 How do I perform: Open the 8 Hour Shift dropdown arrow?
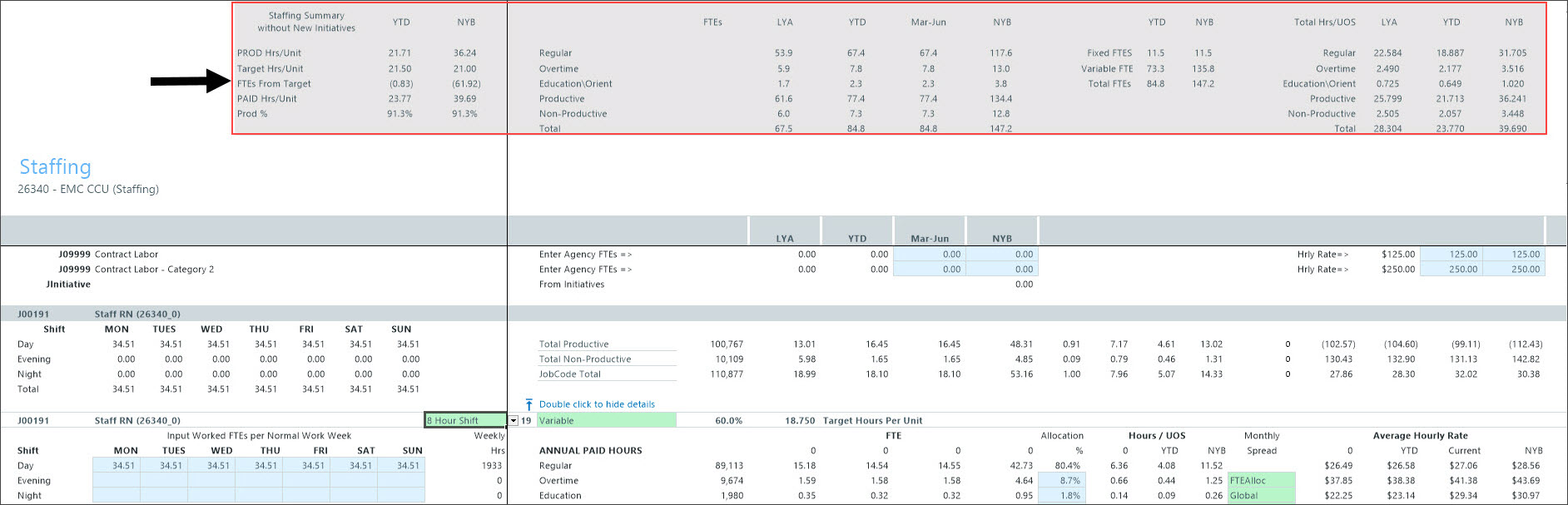pyautogui.click(x=514, y=421)
